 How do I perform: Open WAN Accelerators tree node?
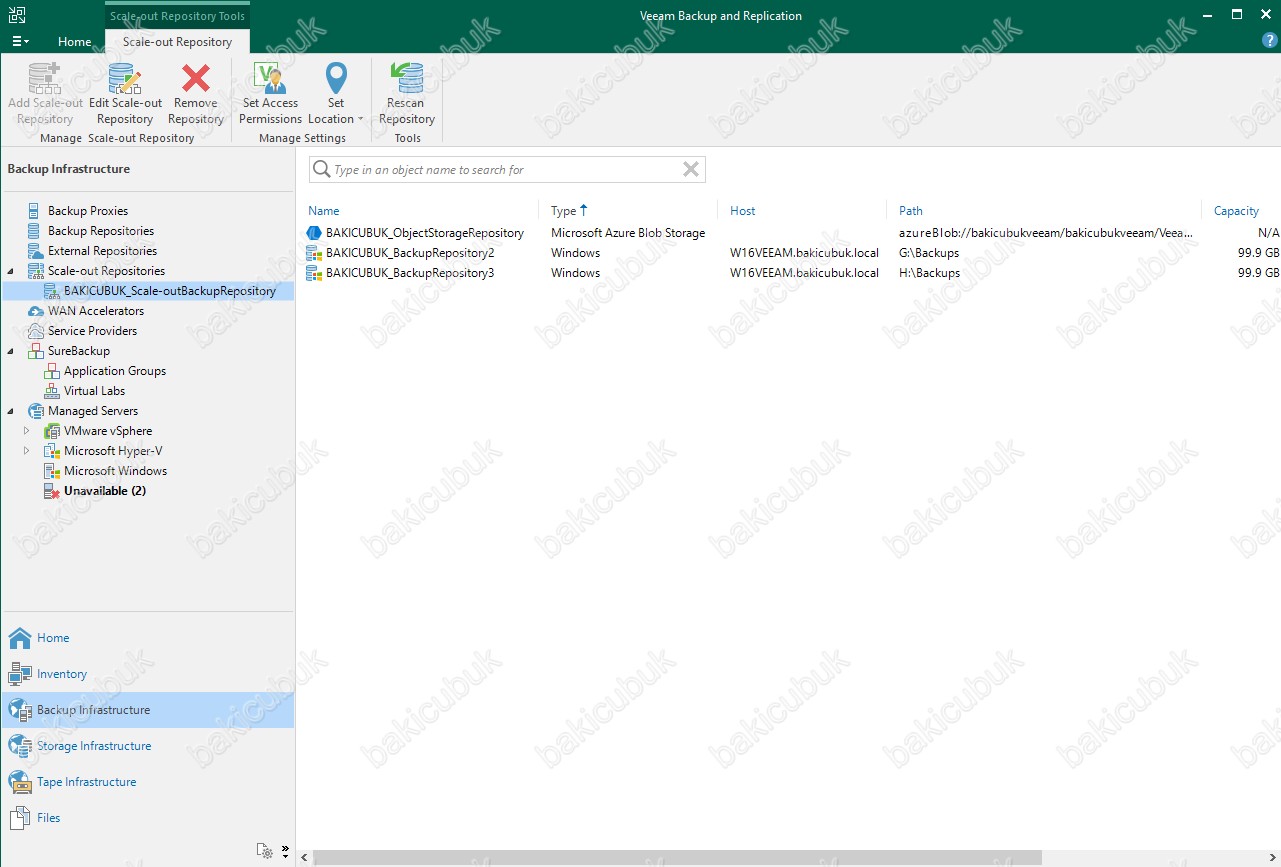[96, 311]
